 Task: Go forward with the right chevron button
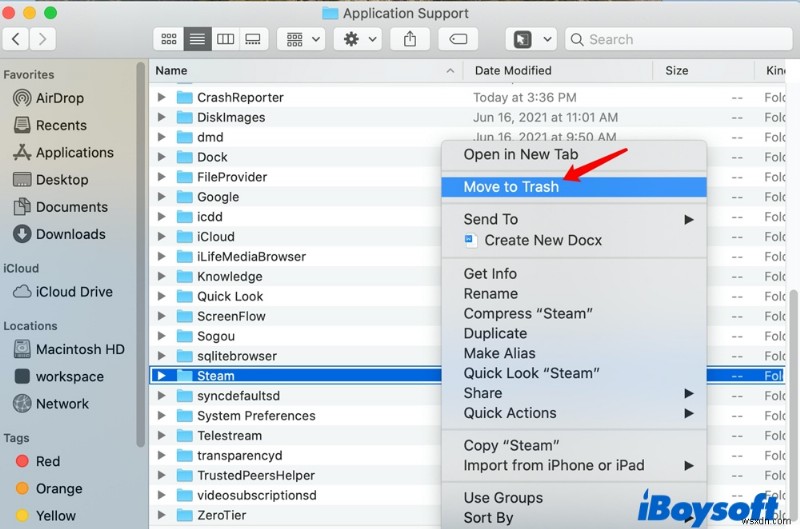(42, 39)
